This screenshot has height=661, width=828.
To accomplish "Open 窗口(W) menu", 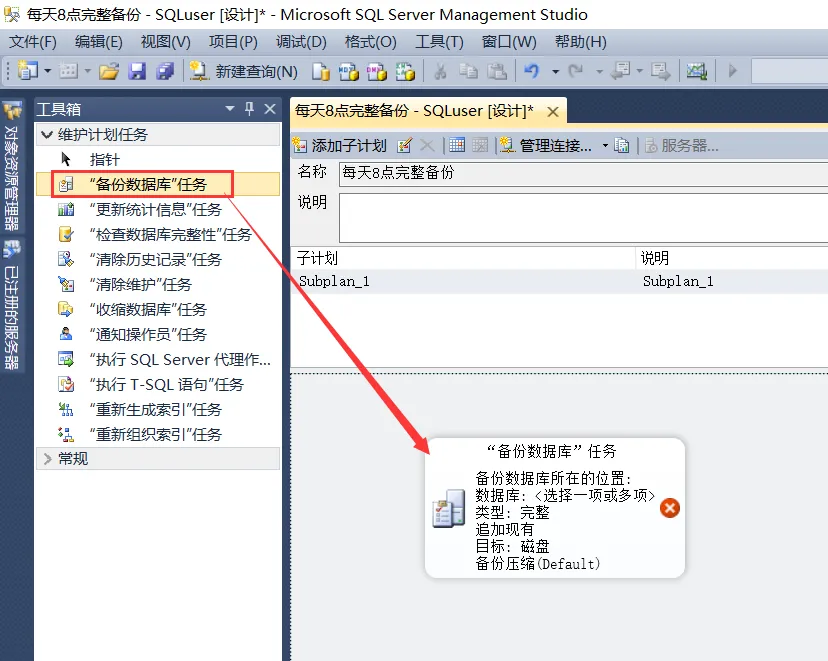I will pos(509,42).
